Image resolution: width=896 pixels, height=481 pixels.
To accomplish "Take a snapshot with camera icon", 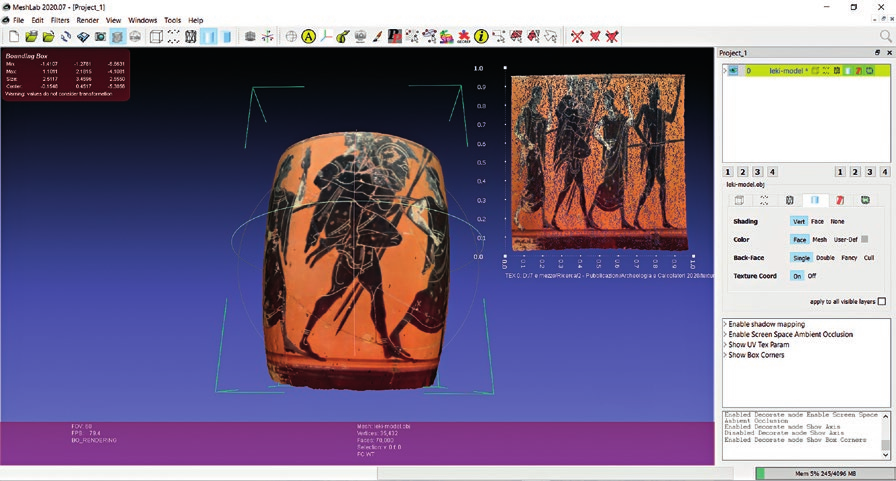I will [100, 37].
